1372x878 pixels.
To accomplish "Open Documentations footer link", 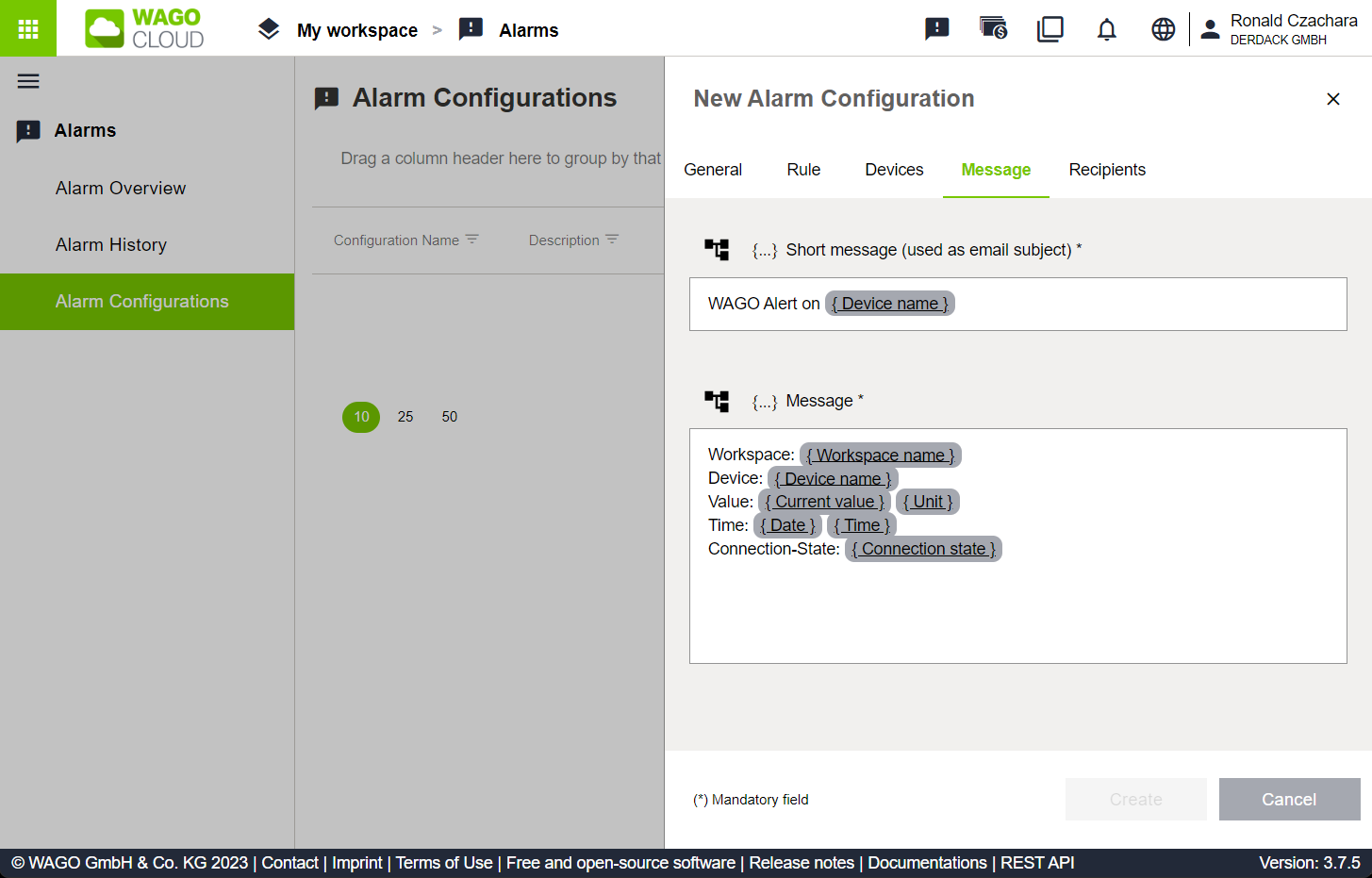I will [x=927, y=863].
